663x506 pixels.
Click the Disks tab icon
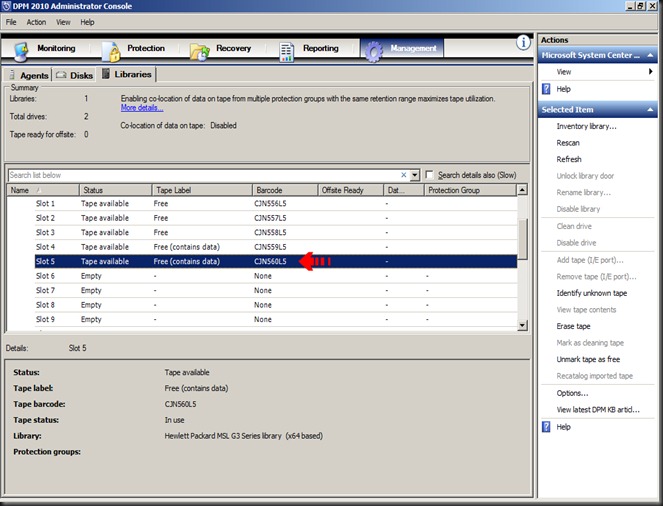pos(61,75)
